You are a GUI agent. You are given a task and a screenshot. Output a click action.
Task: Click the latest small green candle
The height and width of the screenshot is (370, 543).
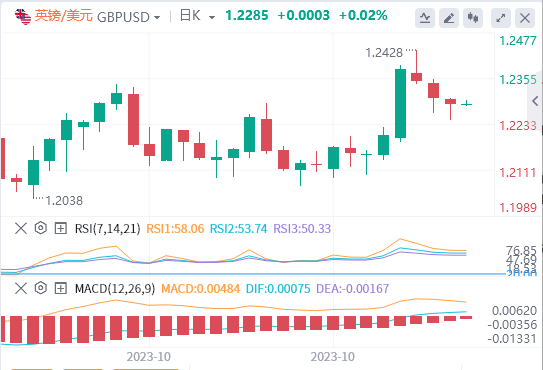466,104
